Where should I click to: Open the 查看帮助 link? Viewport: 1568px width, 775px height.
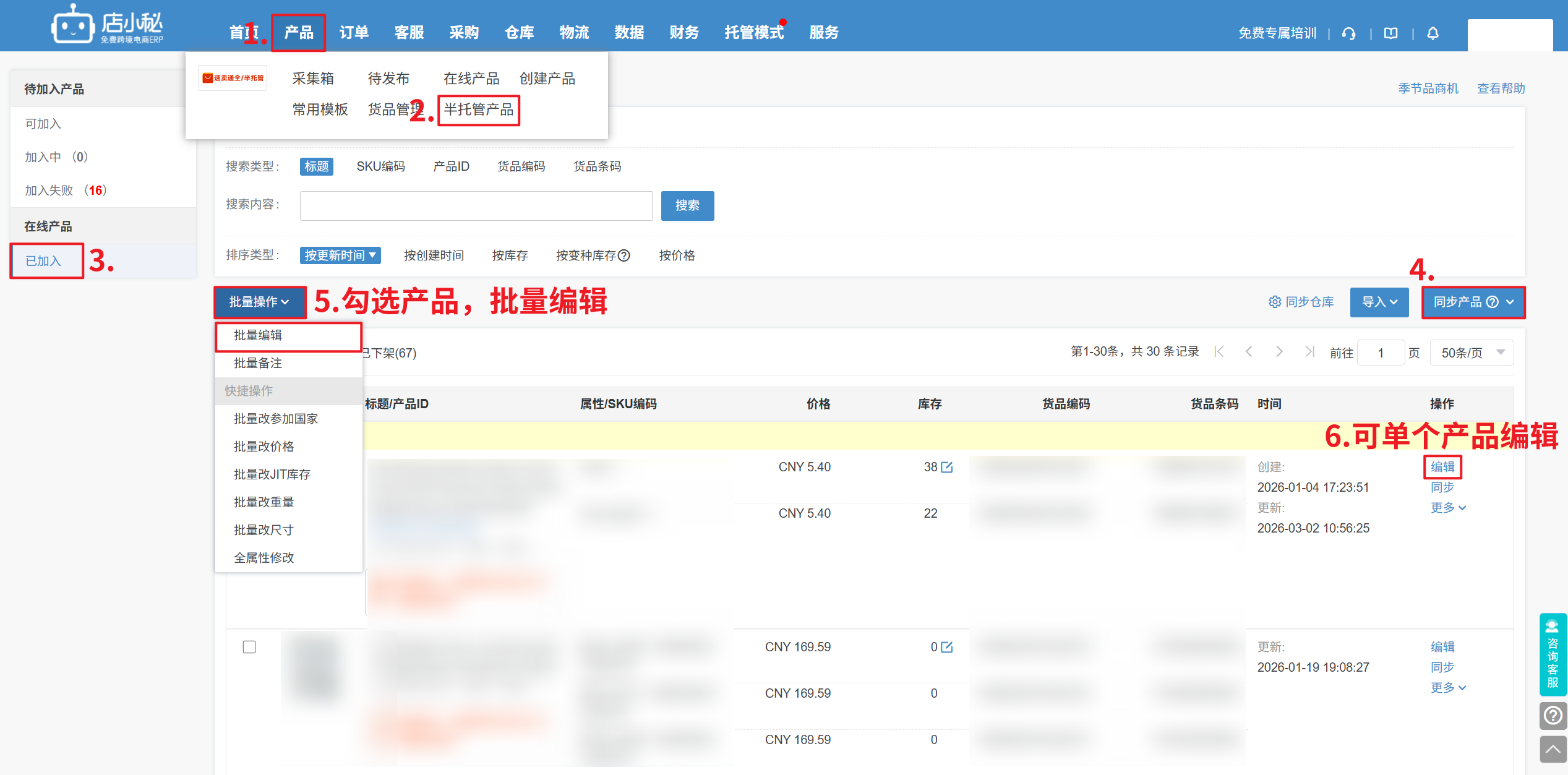[1501, 88]
